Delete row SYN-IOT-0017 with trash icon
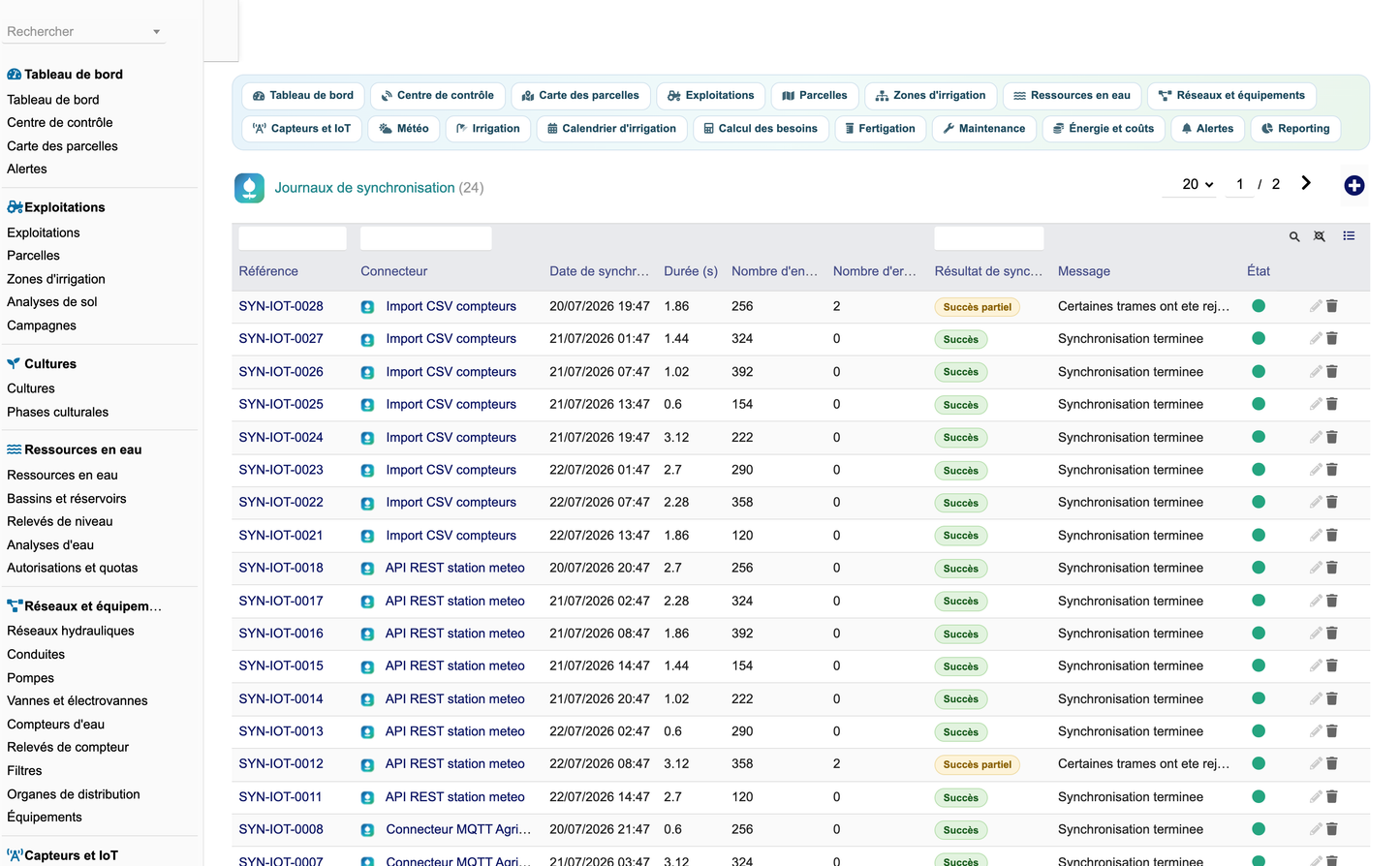The image size is (1400, 866). click(x=1332, y=601)
